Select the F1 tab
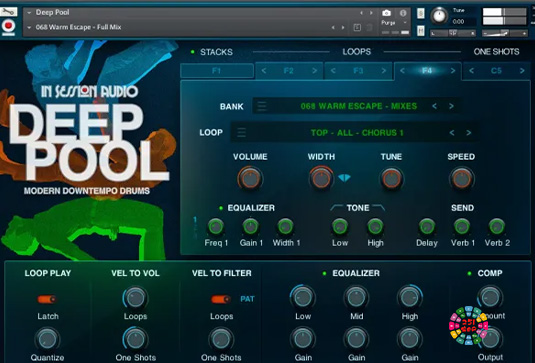 click(x=217, y=71)
